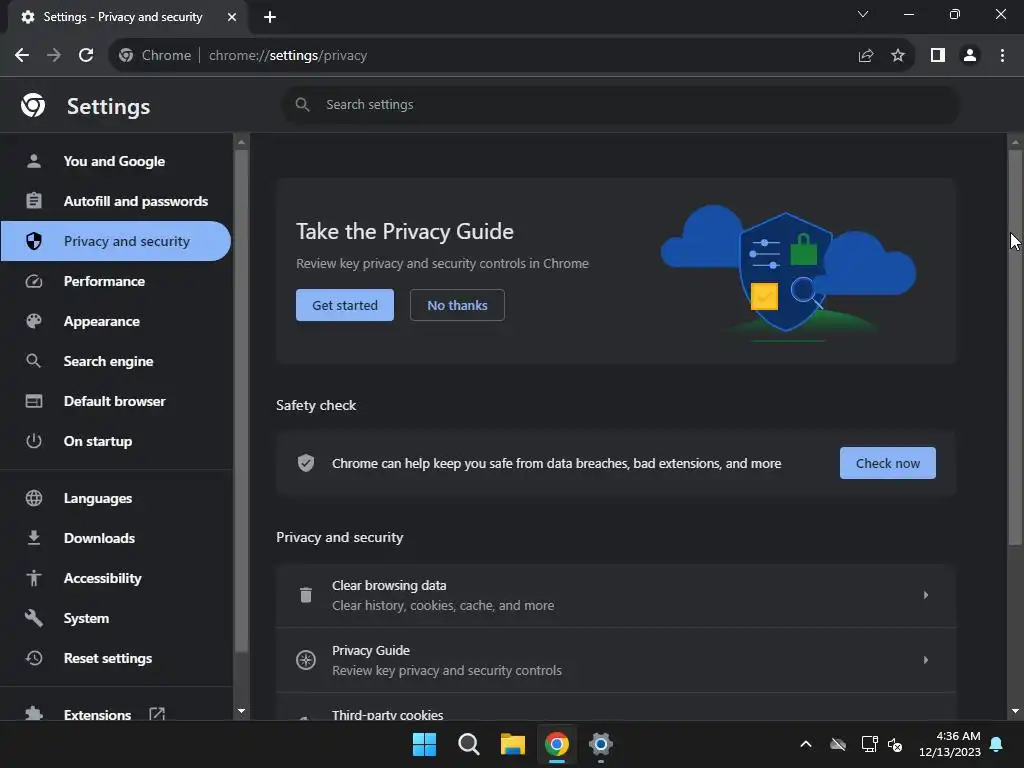1024x768 pixels.
Task: Select Default browser section
Action: pos(116,401)
